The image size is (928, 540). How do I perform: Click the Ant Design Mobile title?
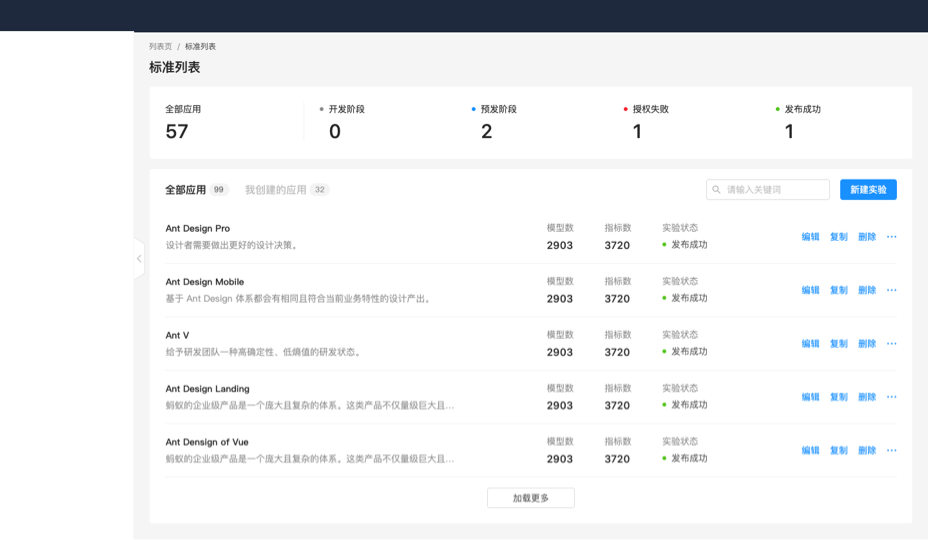[x=205, y=282]
